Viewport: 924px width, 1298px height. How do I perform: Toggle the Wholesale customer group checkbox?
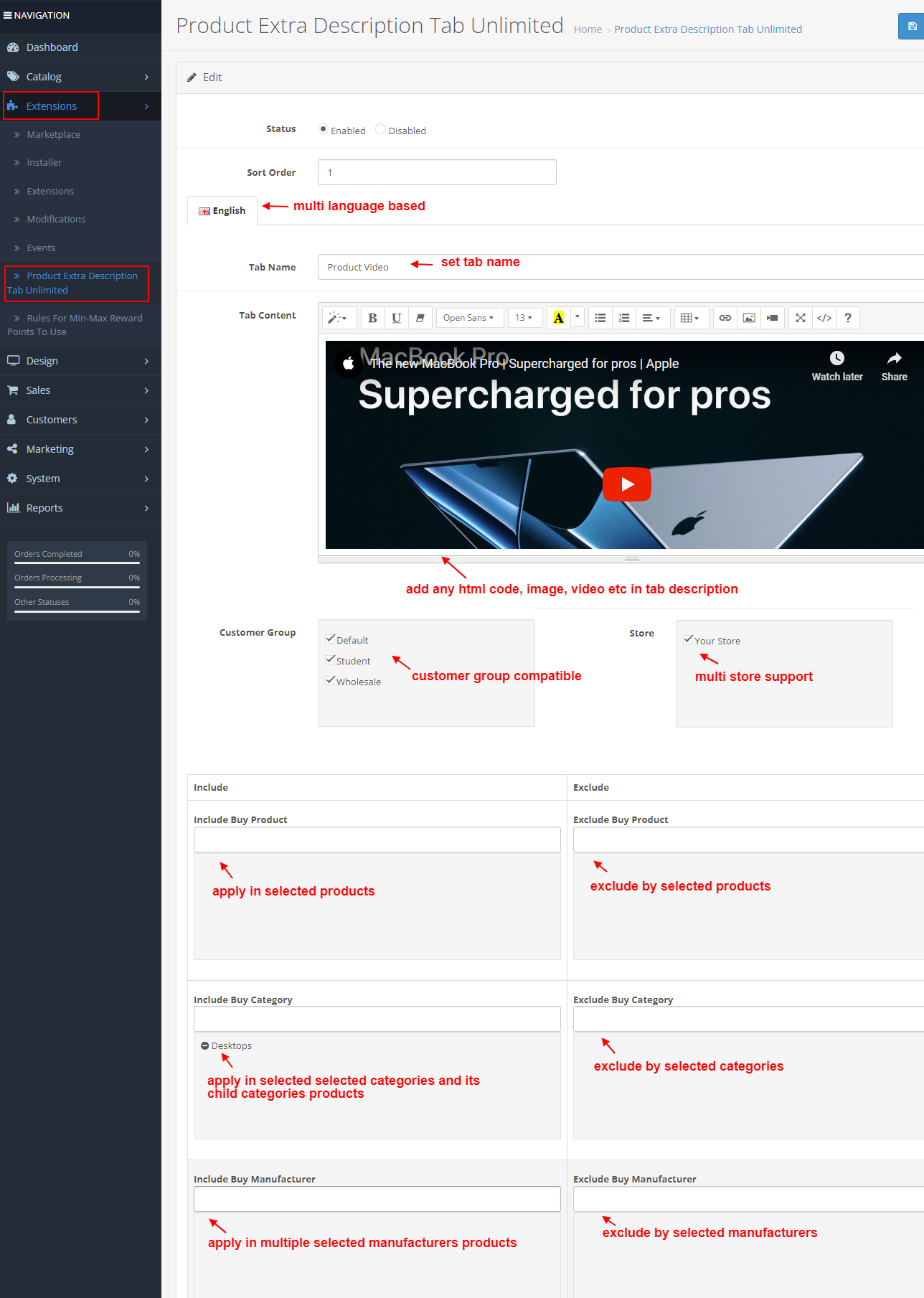click(330, 680)
